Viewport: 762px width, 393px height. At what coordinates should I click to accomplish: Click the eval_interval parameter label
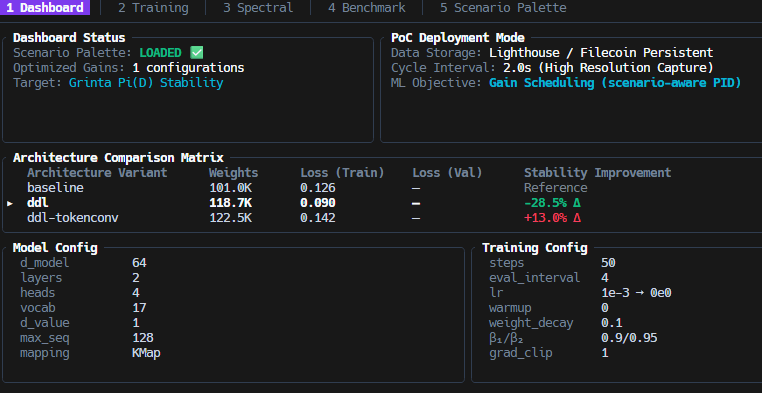coord(535,278)
